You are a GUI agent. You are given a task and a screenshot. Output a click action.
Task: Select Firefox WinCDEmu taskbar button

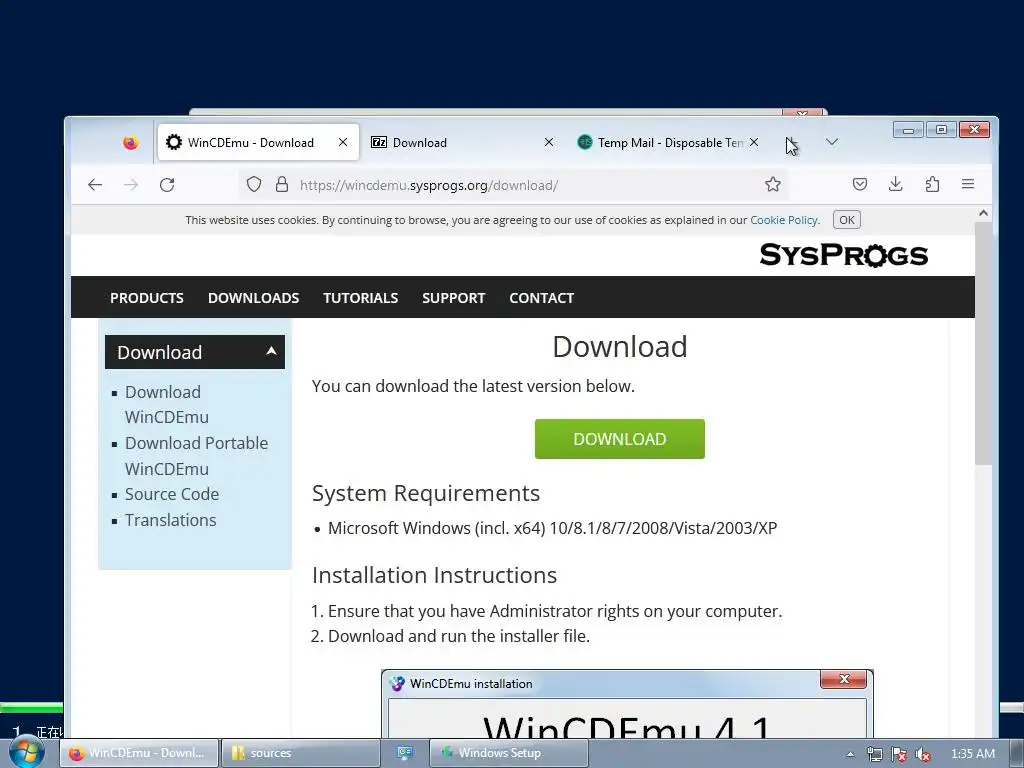(138, 753)
